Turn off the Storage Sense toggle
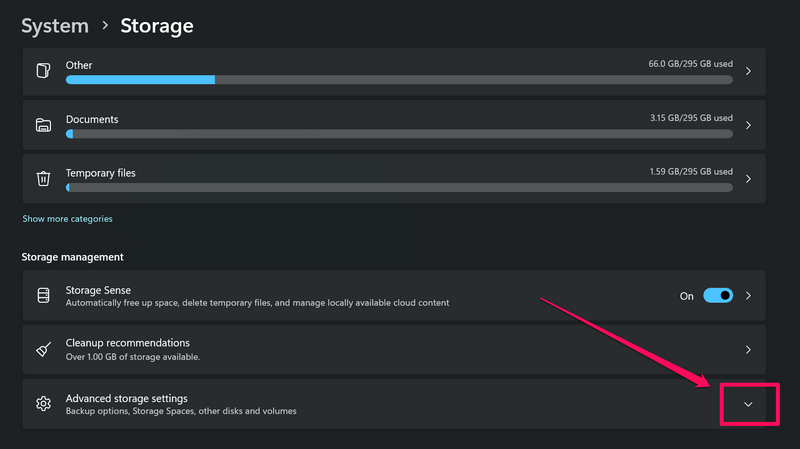Viewport: 800px width, 449px height. point(718,296)
